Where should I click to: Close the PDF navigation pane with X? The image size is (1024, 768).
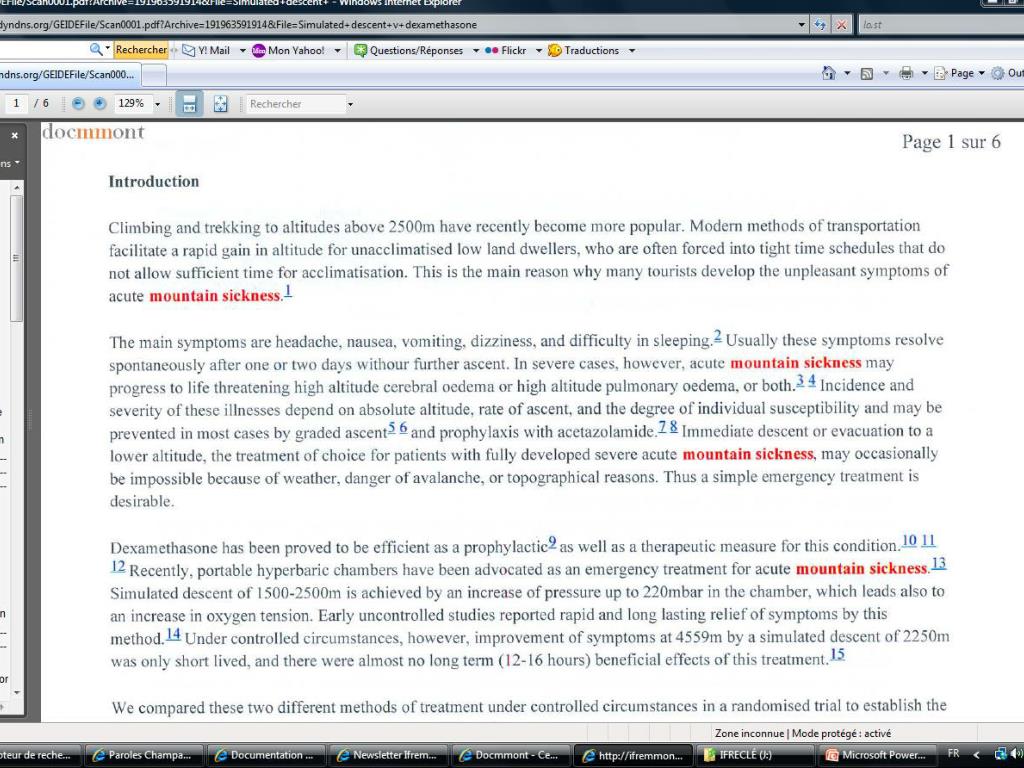tap(14, 136)
